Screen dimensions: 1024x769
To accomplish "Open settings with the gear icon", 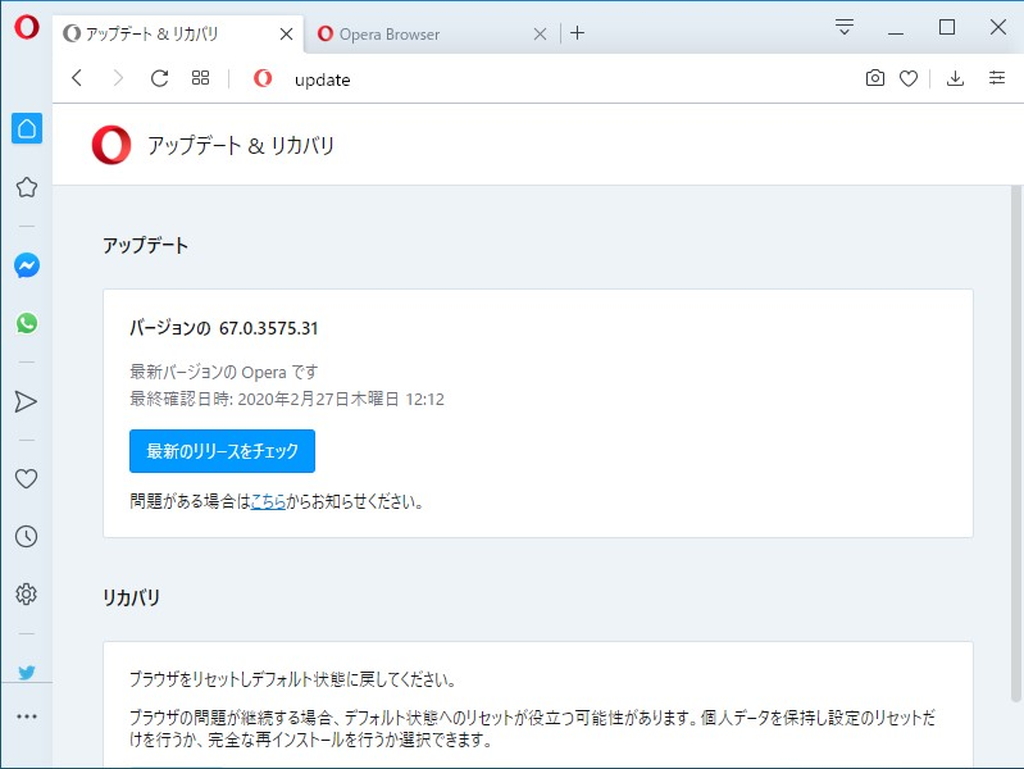I will click(26, 594).
